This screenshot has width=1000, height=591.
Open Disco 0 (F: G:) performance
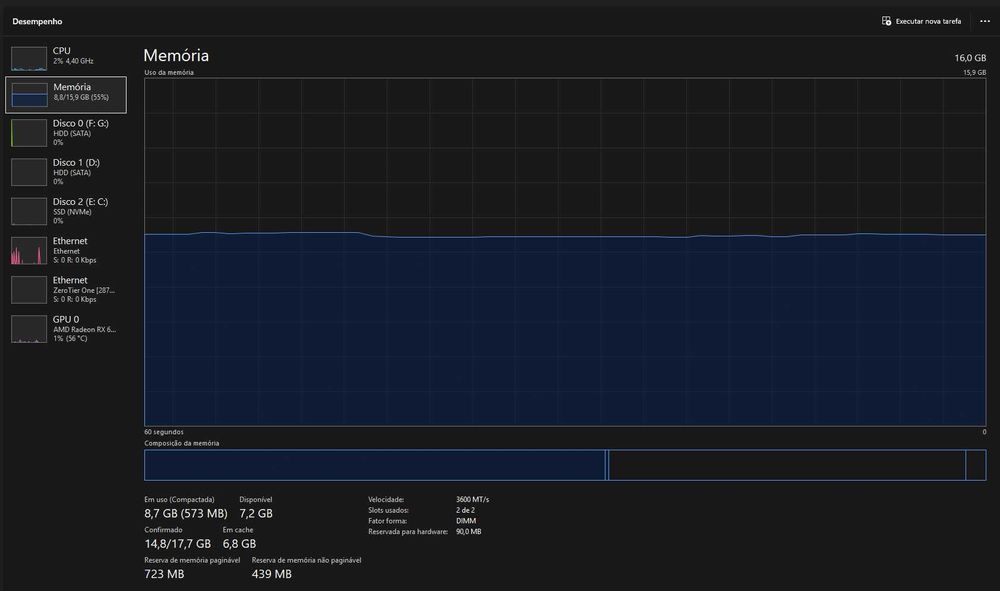66,133
